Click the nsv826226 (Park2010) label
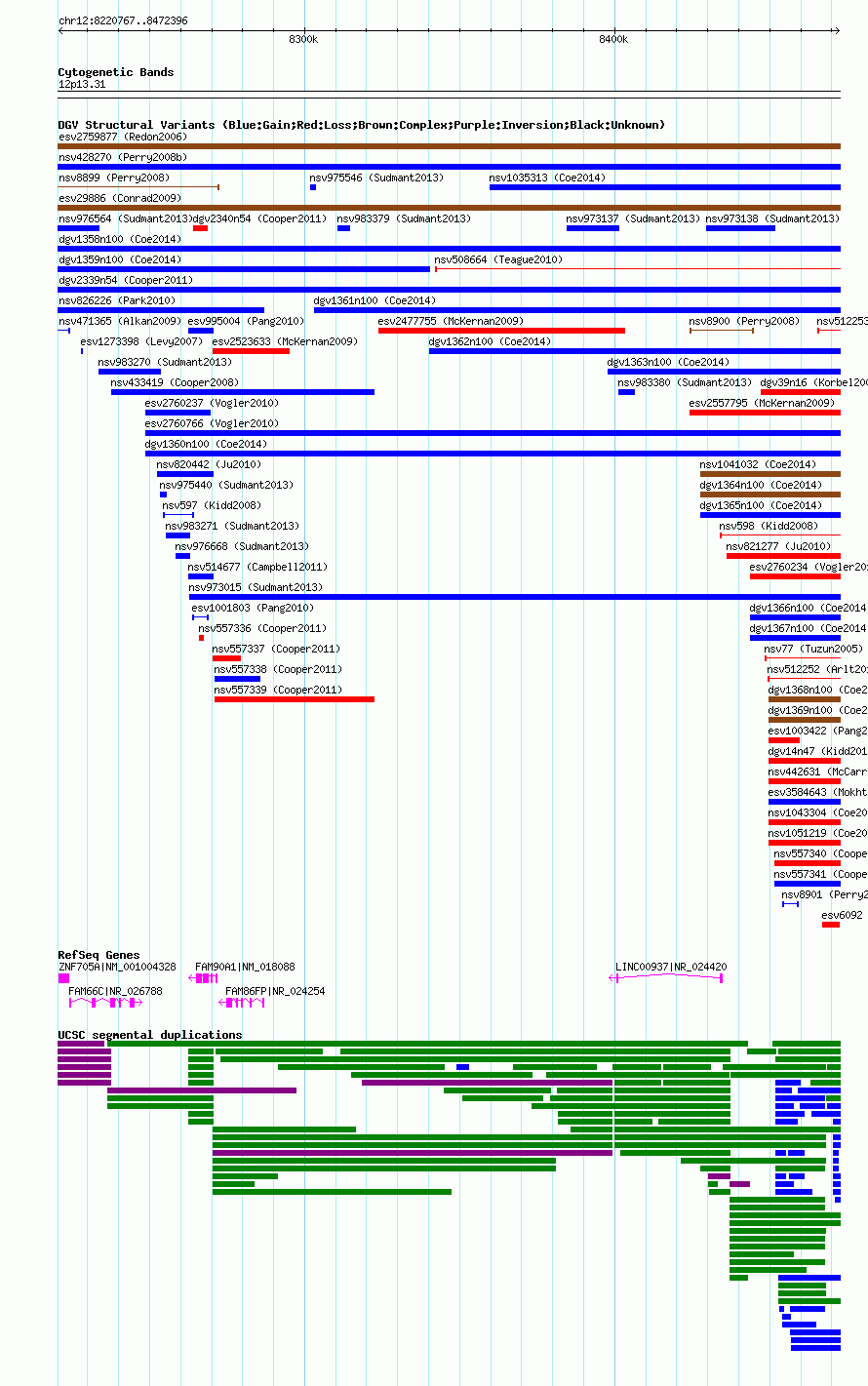The width and height of the screenshot is (868, 1386). click(117, 300)
